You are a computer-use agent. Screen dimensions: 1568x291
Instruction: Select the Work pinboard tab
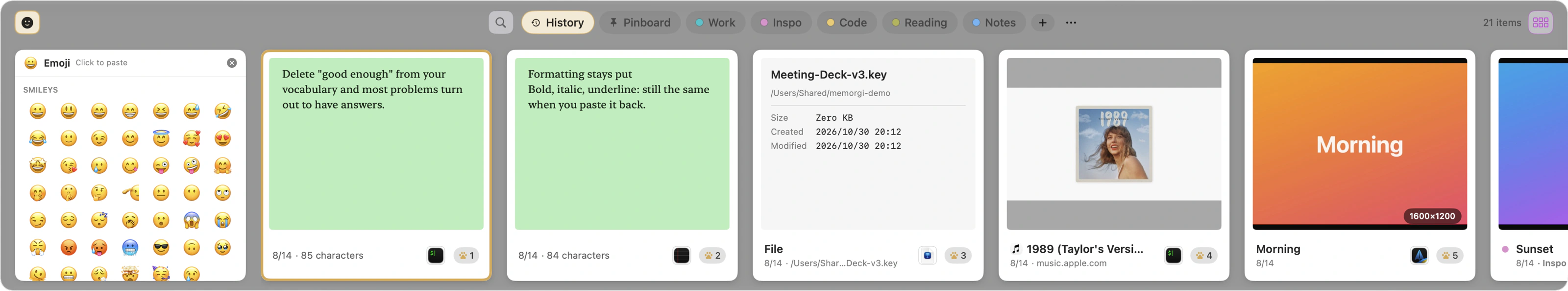tap(716, 23)
